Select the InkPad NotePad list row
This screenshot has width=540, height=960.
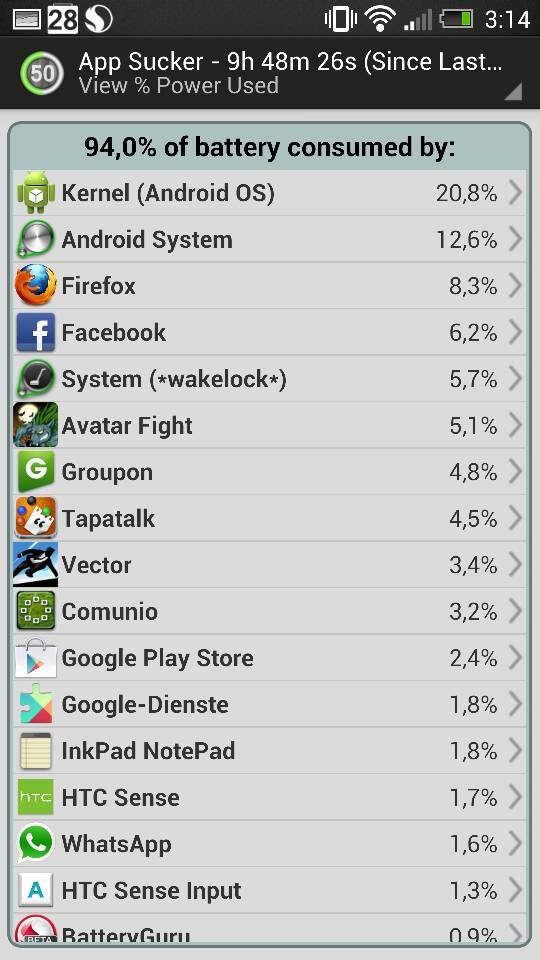click(270, 751)
